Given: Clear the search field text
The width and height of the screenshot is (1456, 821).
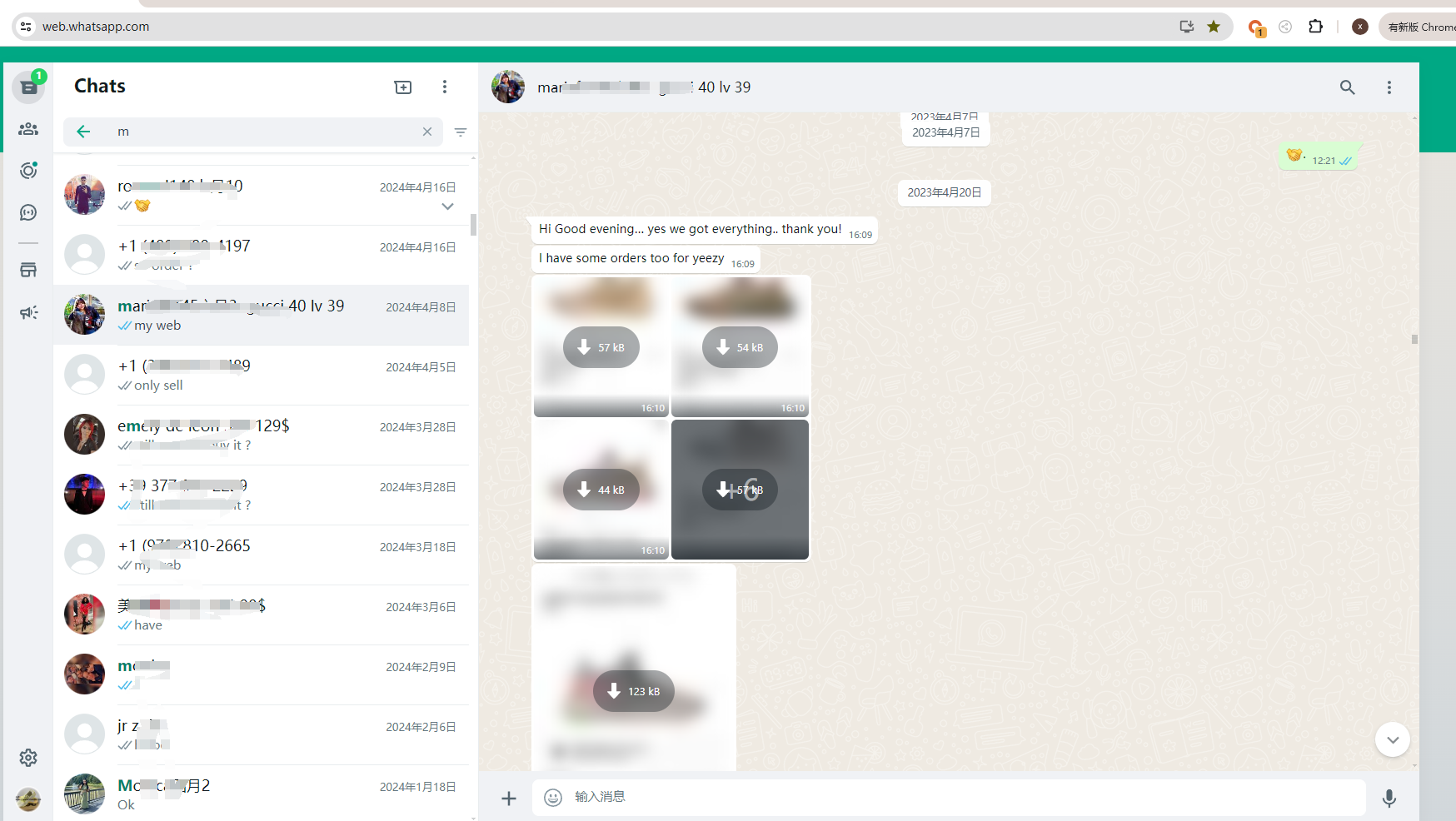Looking at the screenshot, I should coord(427,132).
